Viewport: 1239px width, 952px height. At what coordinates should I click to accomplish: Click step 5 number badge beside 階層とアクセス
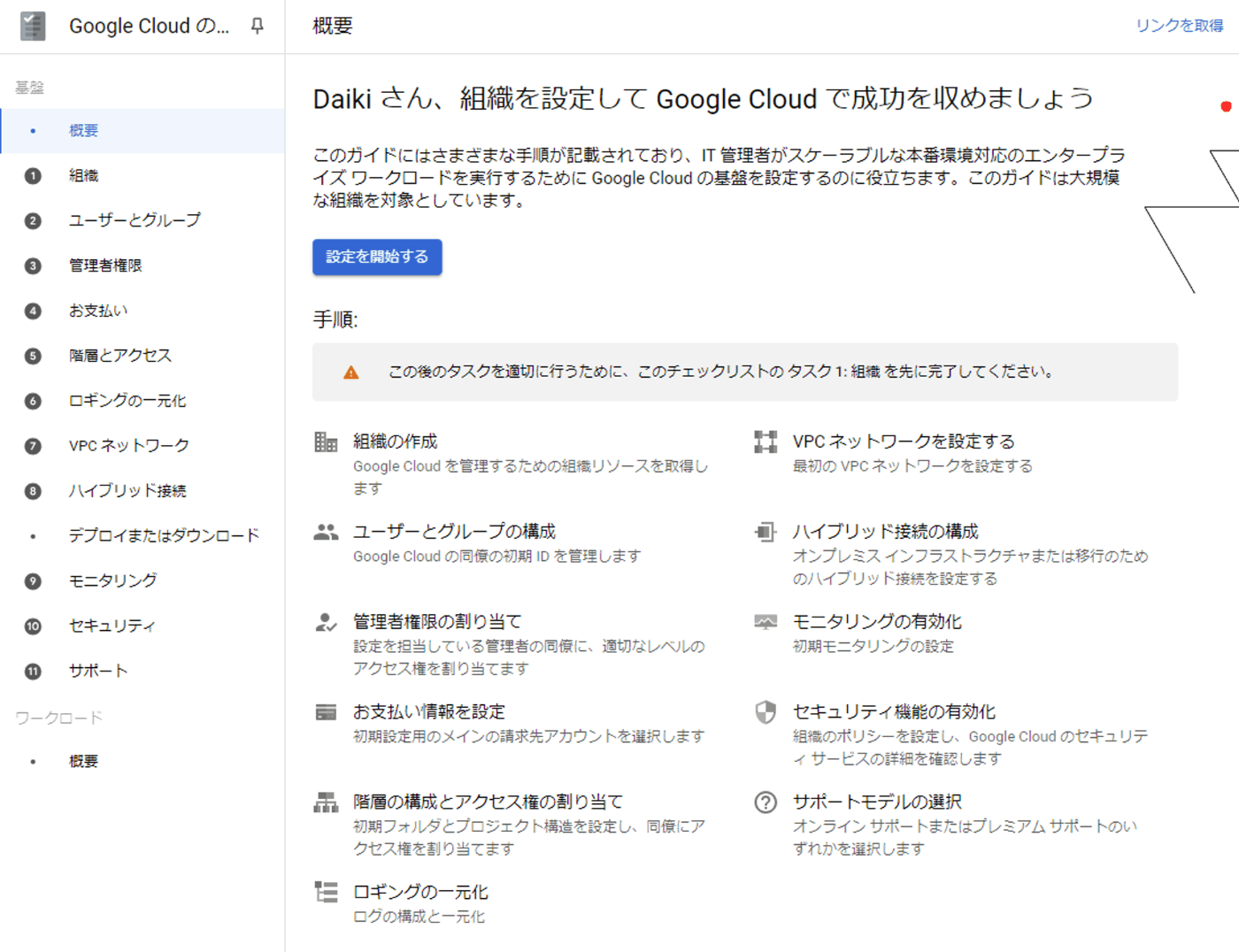click(x=33, y=357)
